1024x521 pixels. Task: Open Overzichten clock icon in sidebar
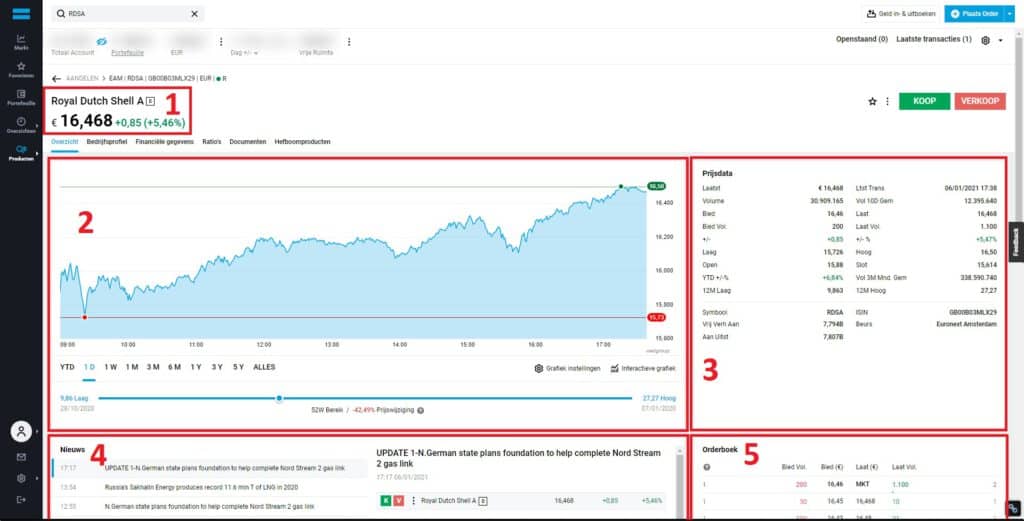(21, 122)
